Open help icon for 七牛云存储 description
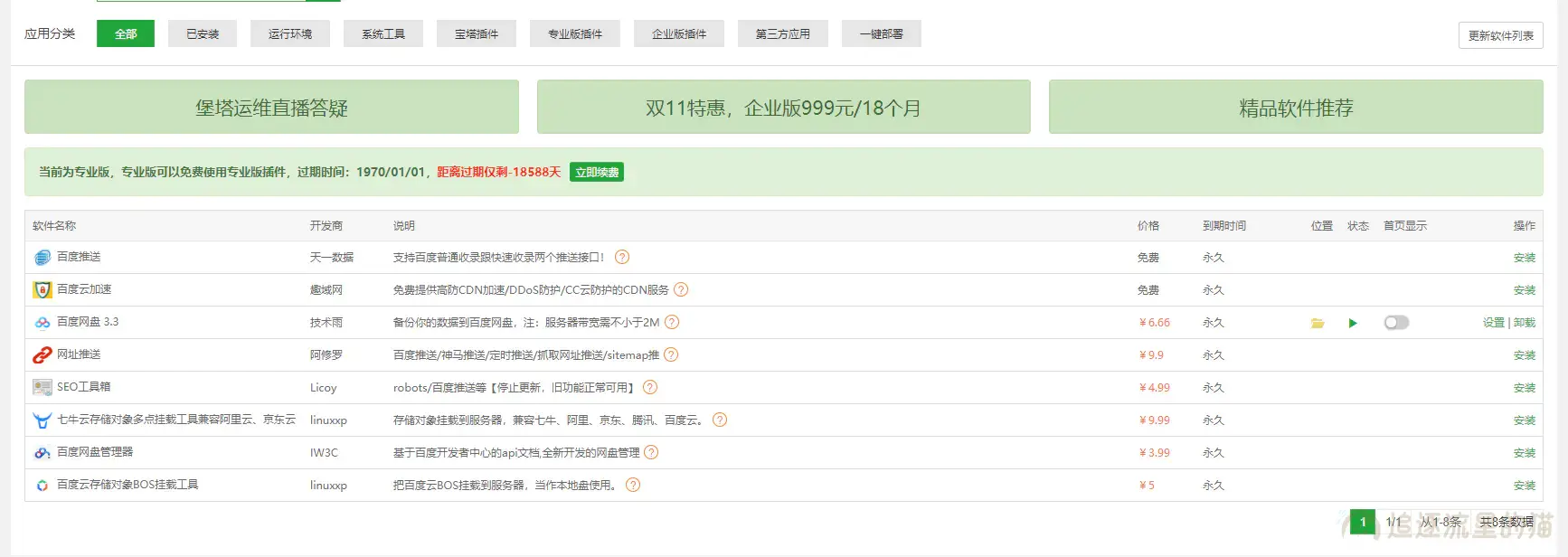The height and width of the screenshot is (557, 1568). tap(720, 420)
